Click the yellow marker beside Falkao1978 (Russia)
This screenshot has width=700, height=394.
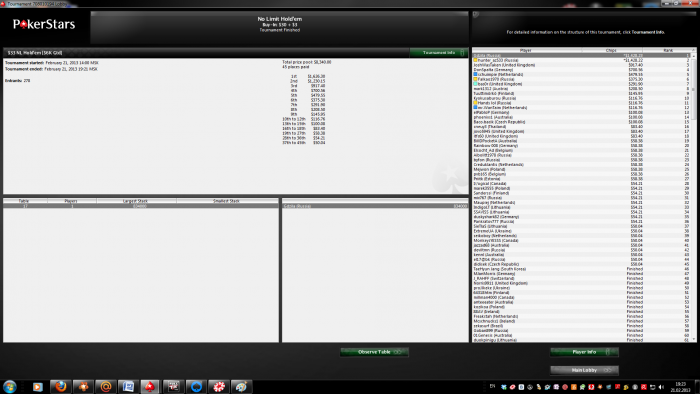475,79
